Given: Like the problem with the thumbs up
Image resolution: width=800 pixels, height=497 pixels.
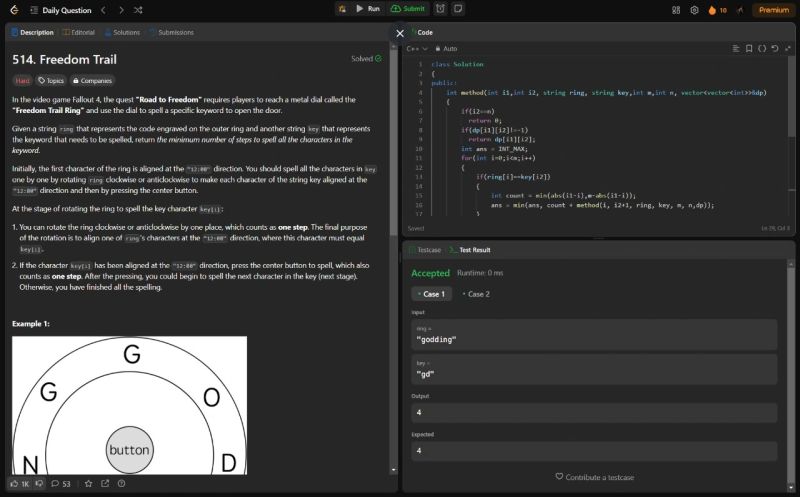Looking at the screenshot, I should click(20, 484).
